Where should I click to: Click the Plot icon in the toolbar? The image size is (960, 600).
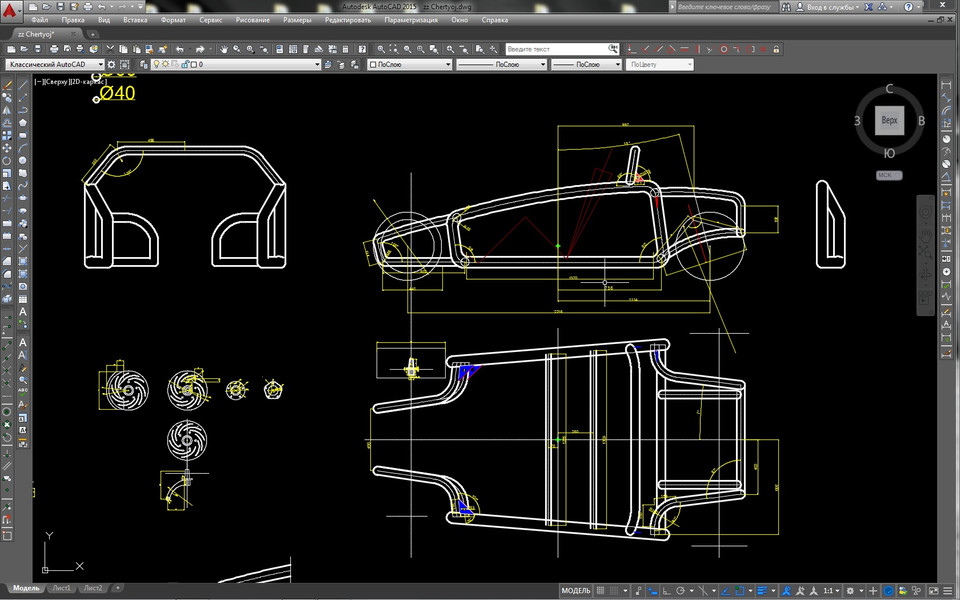54,49
